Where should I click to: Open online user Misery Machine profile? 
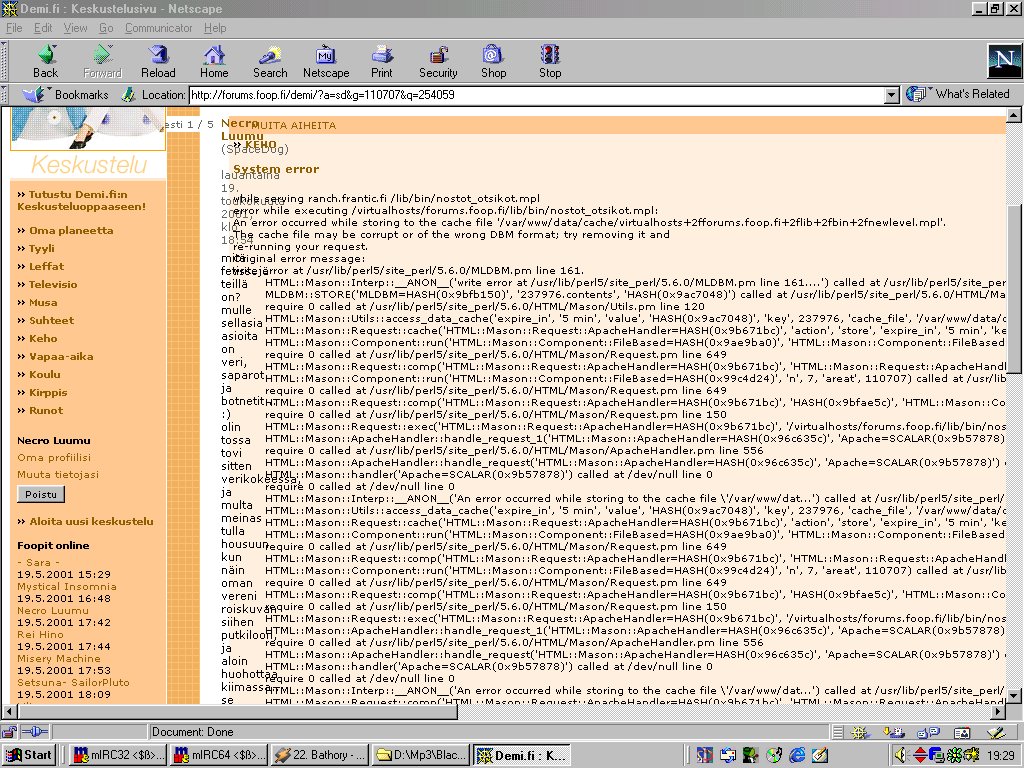pos(59,658)
